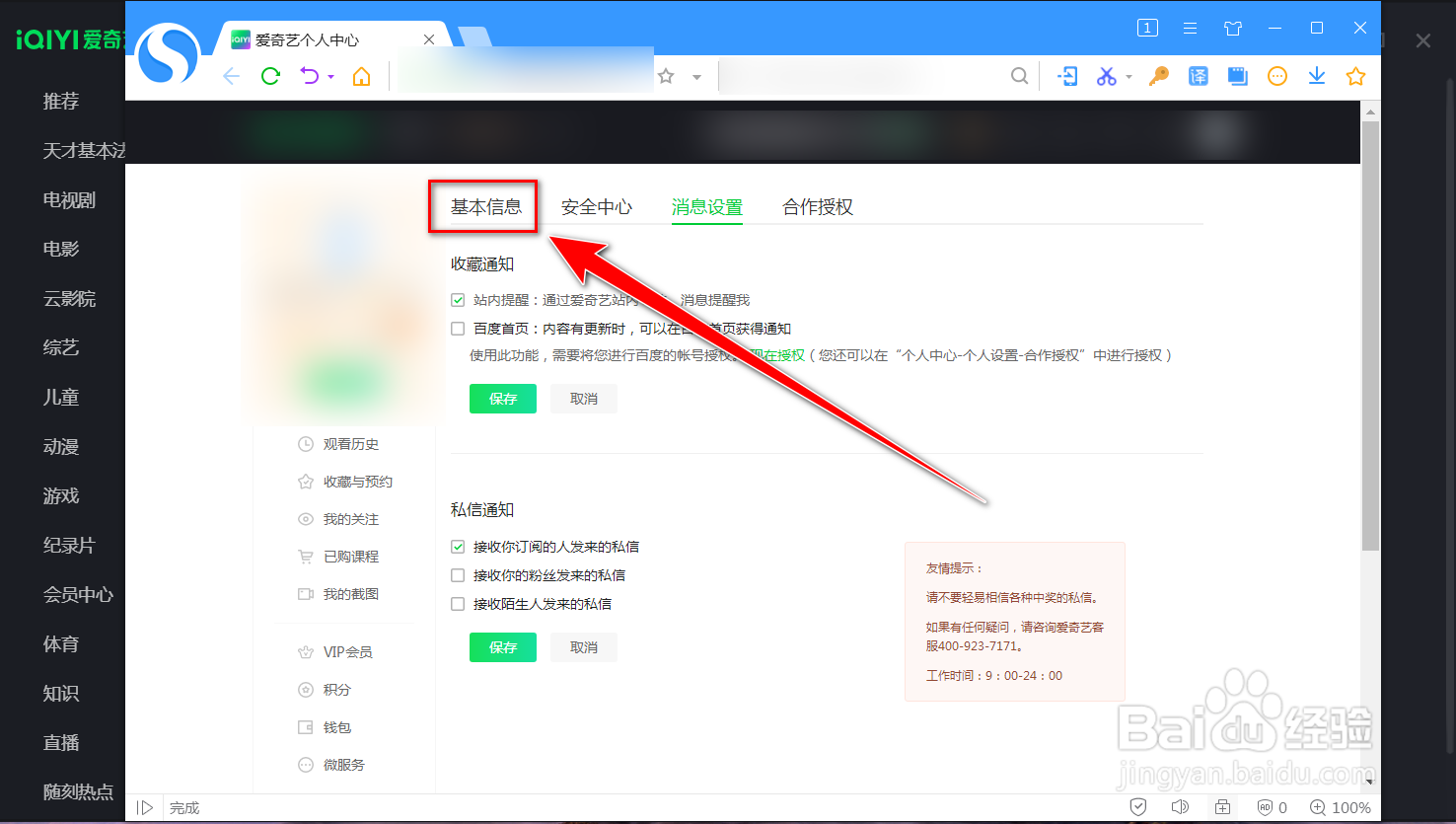The image size is (1456, 824).
Task: Expand the address bar history dropdown
Action: [x=696, y=77]
